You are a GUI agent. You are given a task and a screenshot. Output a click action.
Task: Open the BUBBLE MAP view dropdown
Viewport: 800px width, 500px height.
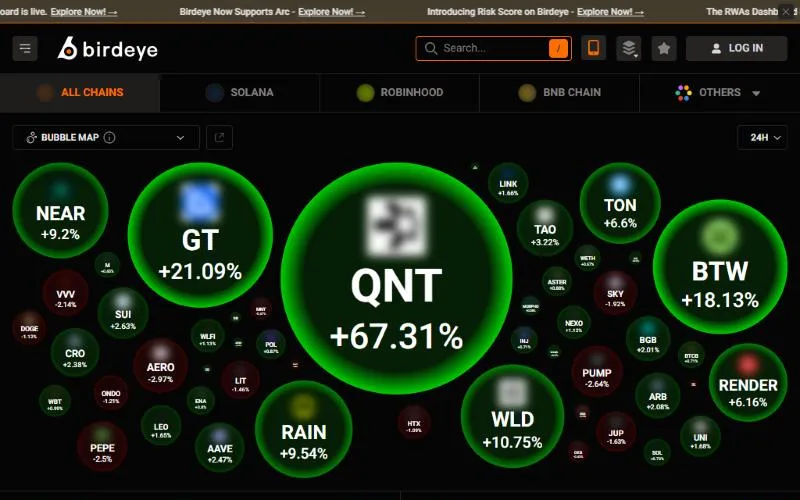click(x=106, y=137)
